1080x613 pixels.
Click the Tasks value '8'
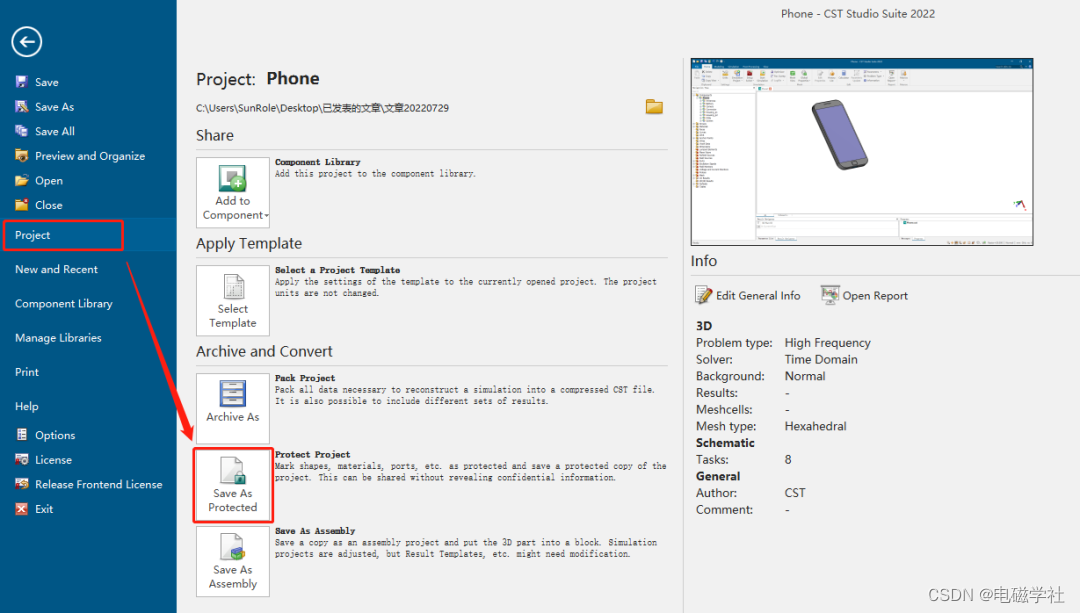pos(788,459)
